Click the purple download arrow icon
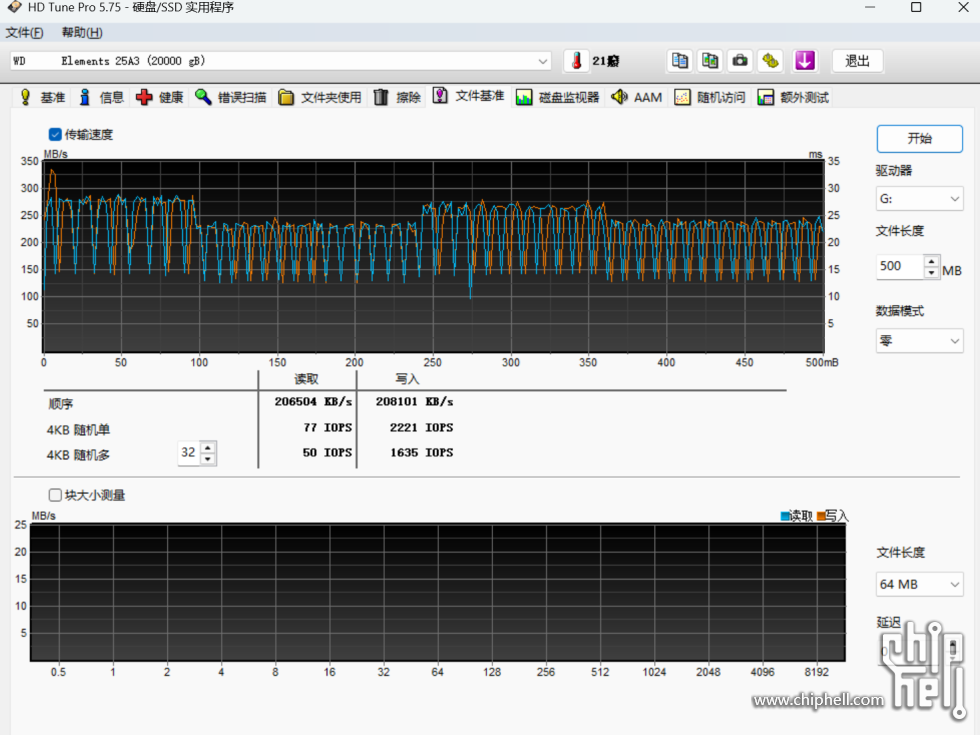 pos(805,61)
